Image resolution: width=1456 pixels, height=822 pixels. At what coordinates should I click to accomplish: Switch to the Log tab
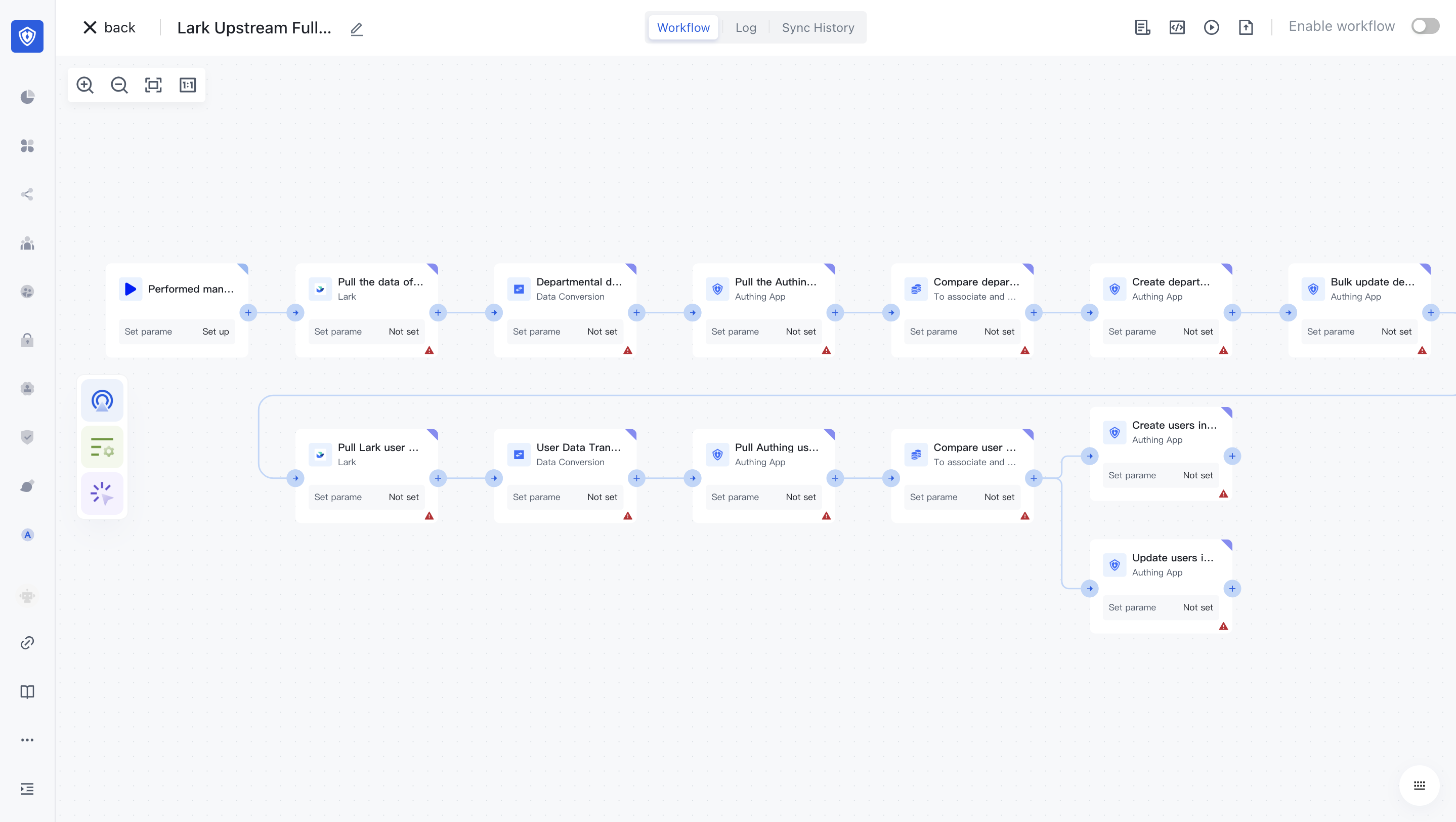click(746, 28)
